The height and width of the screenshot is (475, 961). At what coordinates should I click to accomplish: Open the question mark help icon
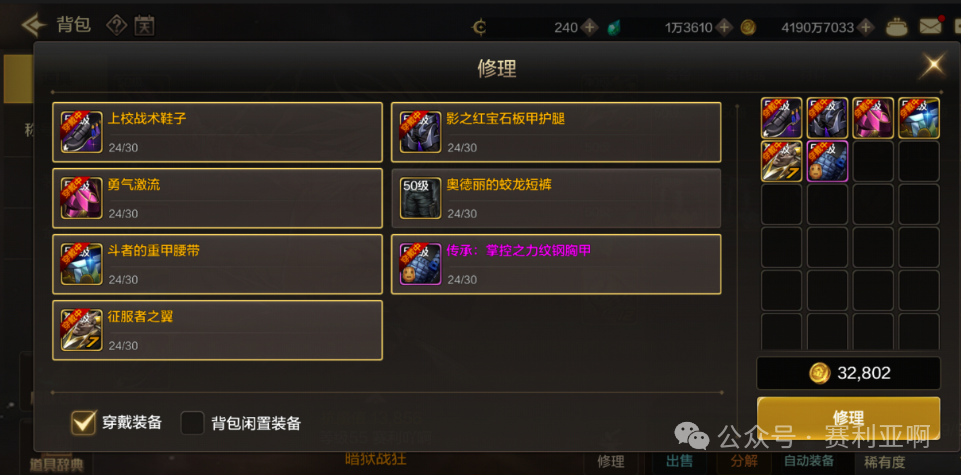pos(116,25)
